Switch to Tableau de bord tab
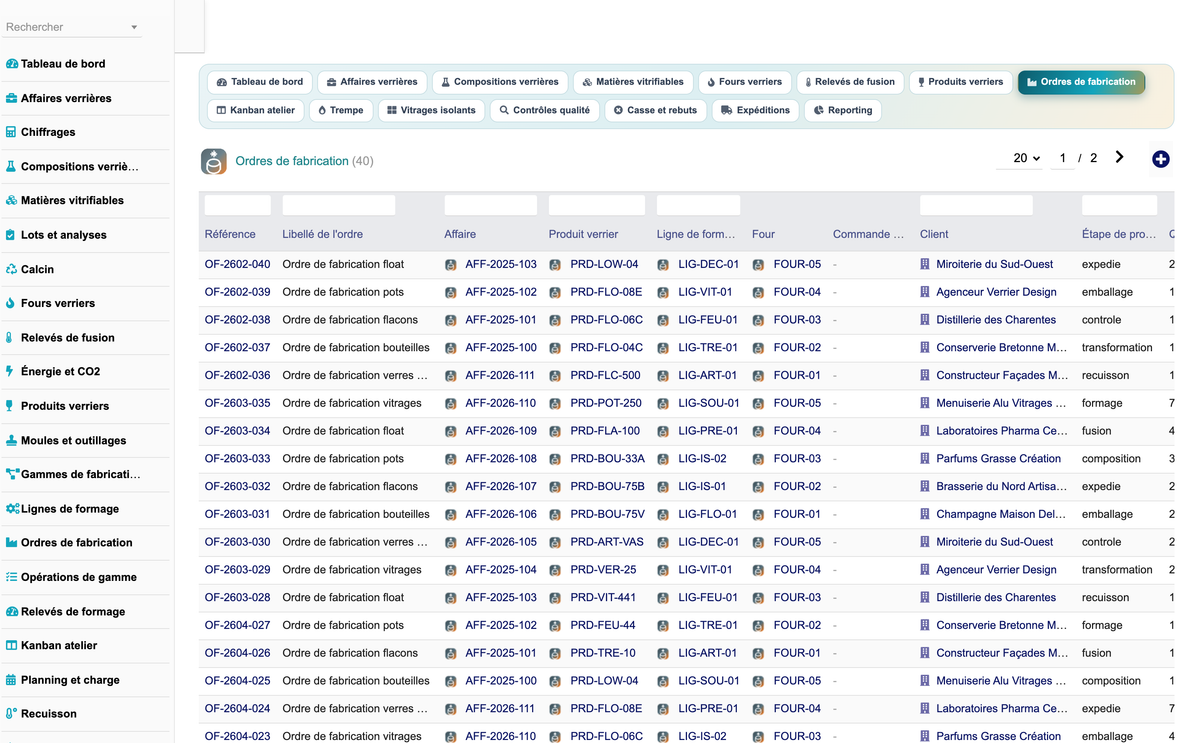 (x=260, y=82)
